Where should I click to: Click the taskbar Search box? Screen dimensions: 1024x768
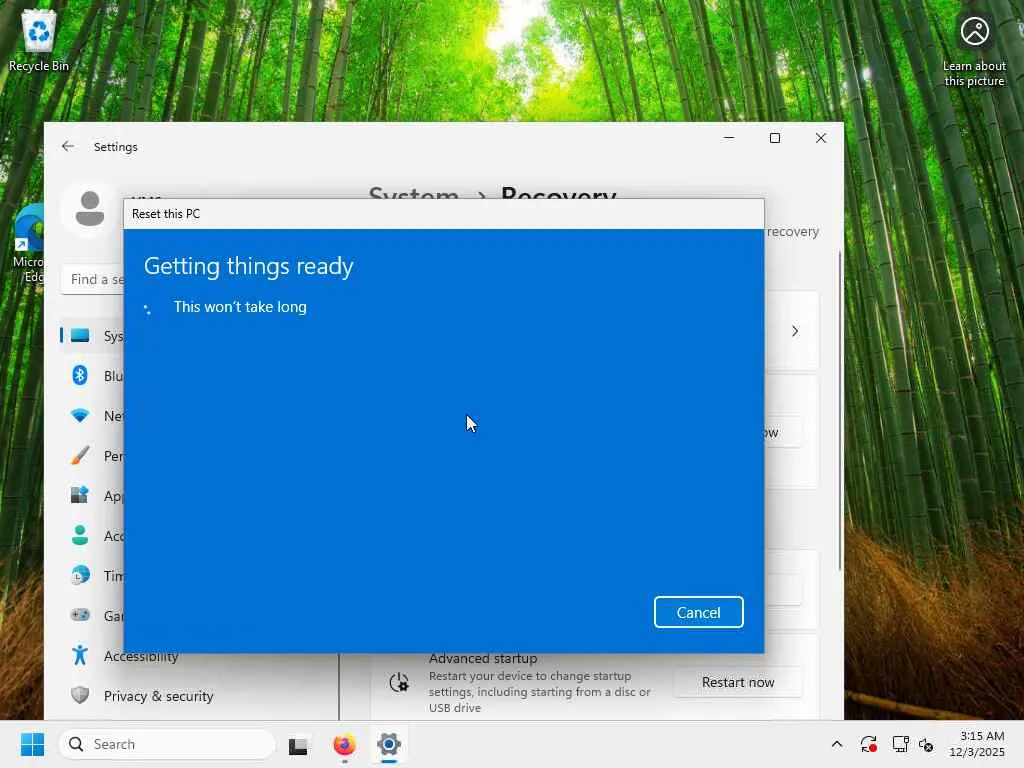(x=167, y=744)
